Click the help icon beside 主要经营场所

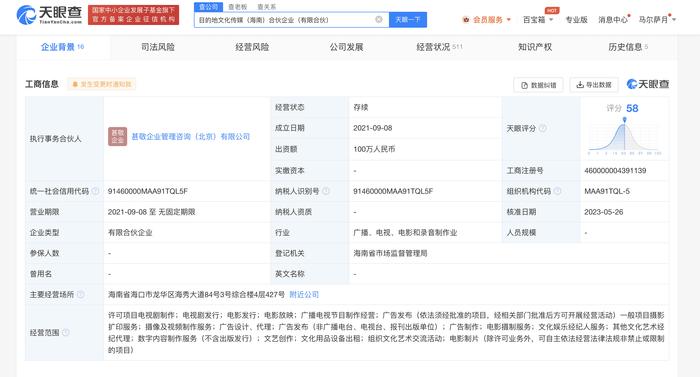(x=81, y=294)
